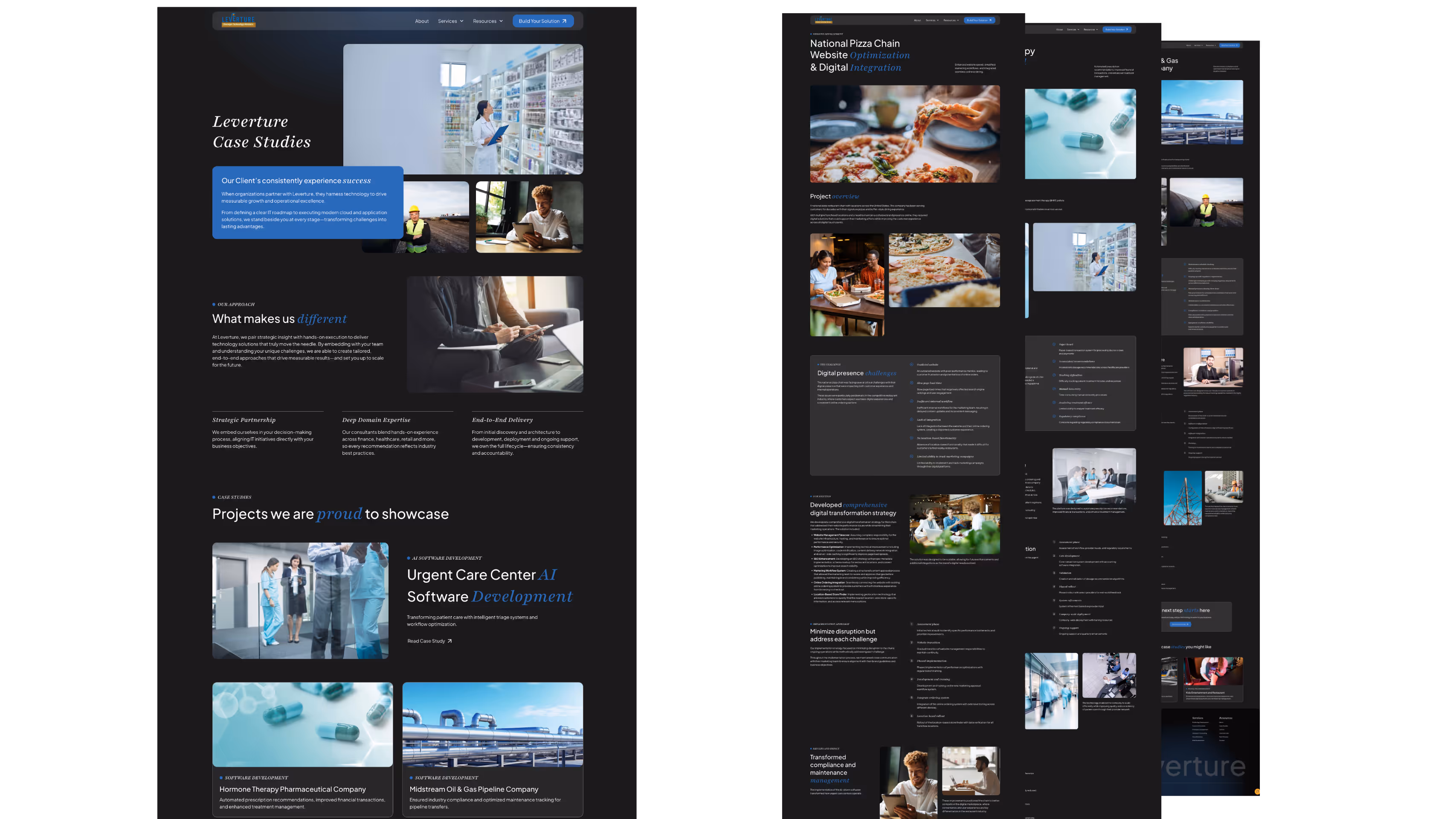Open Services dropdown on the Pizza Chain page
Viewport: 1456px width, 819px height.
coord(931,20)
